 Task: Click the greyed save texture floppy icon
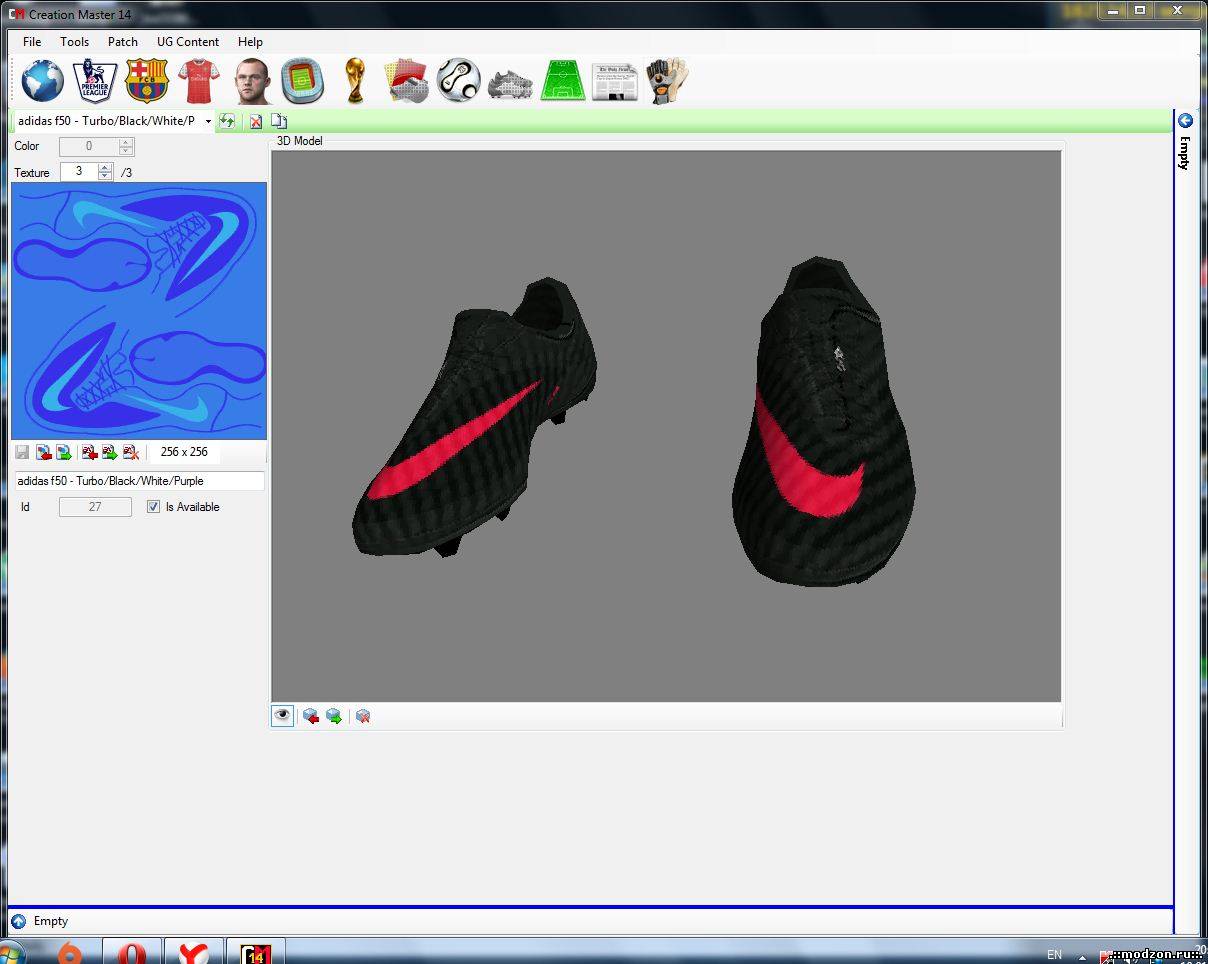pyautogui.click(x=22, y=452)
